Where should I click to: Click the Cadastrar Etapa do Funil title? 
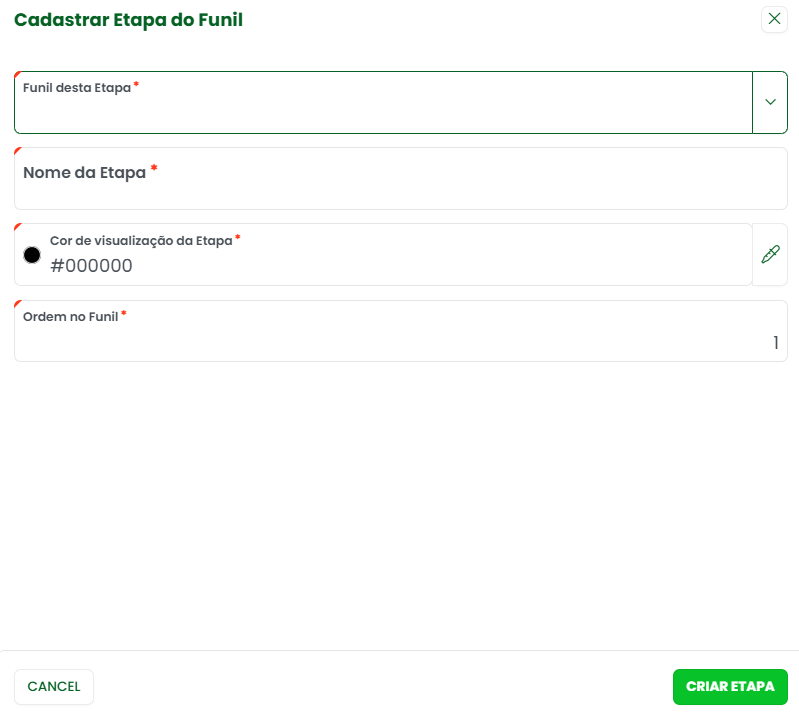(x=128, y=19)
